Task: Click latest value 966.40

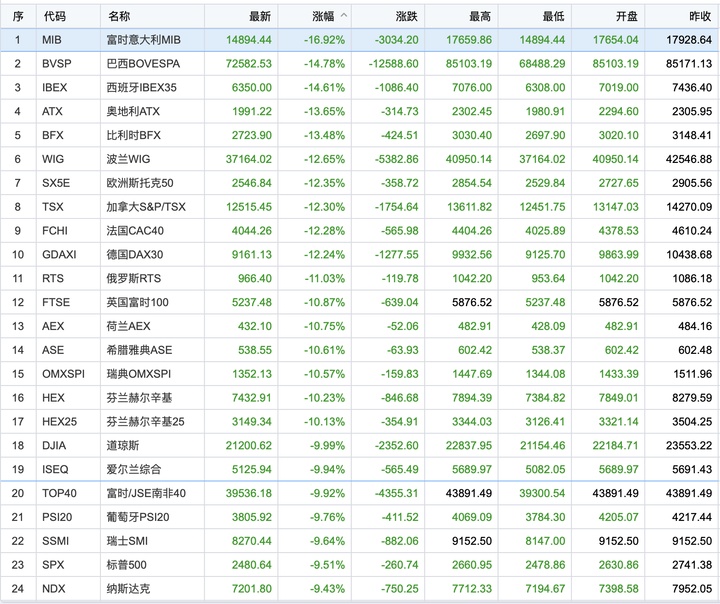Action: coord(255,278)
